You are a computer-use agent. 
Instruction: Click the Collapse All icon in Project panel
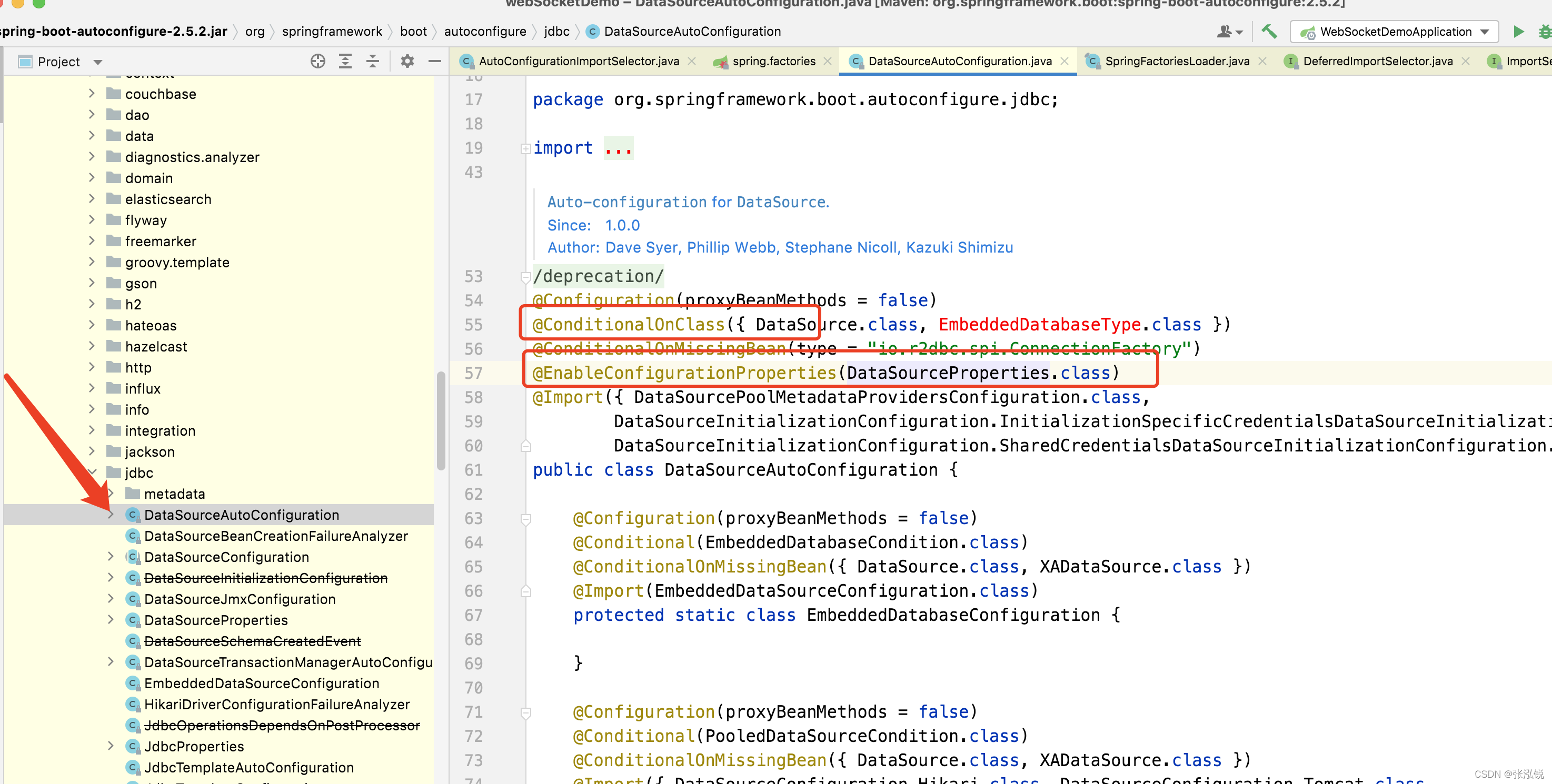[373, 61]
